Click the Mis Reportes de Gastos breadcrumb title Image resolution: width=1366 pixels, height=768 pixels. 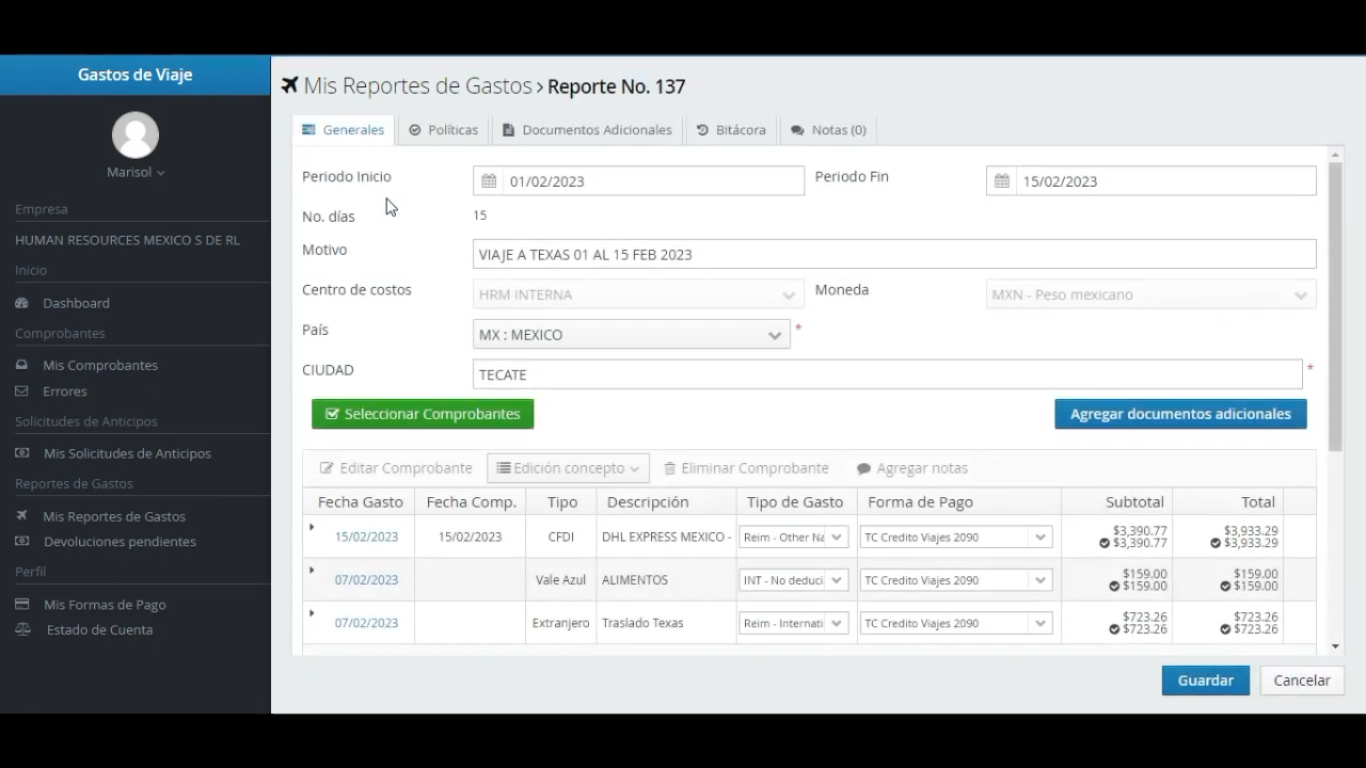coord(418,86)
